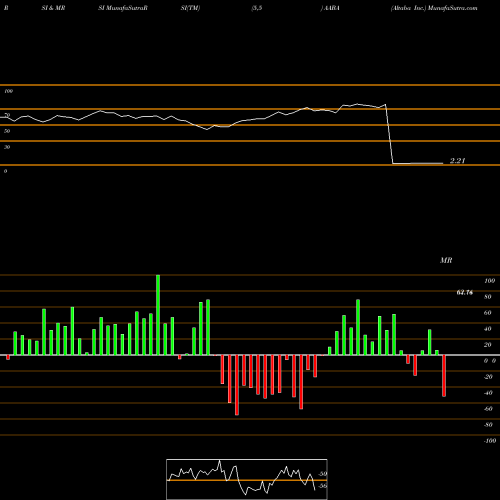
Task: Click the 100 label on MR axis
Action: 489,281
